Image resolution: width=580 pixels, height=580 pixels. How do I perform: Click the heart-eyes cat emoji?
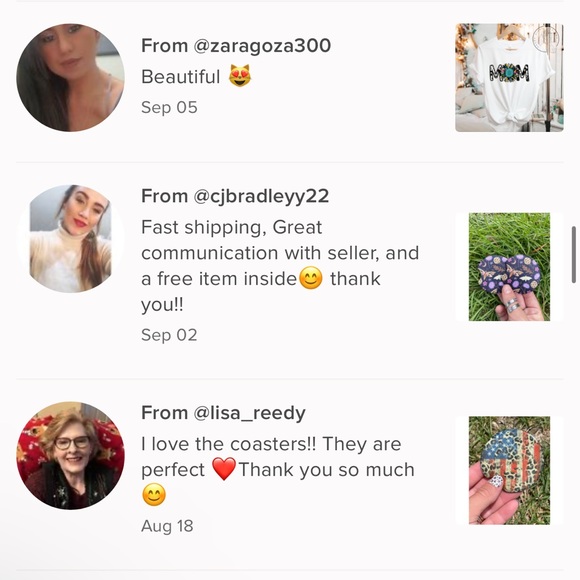pyautogui.click(x=240, y=76)
